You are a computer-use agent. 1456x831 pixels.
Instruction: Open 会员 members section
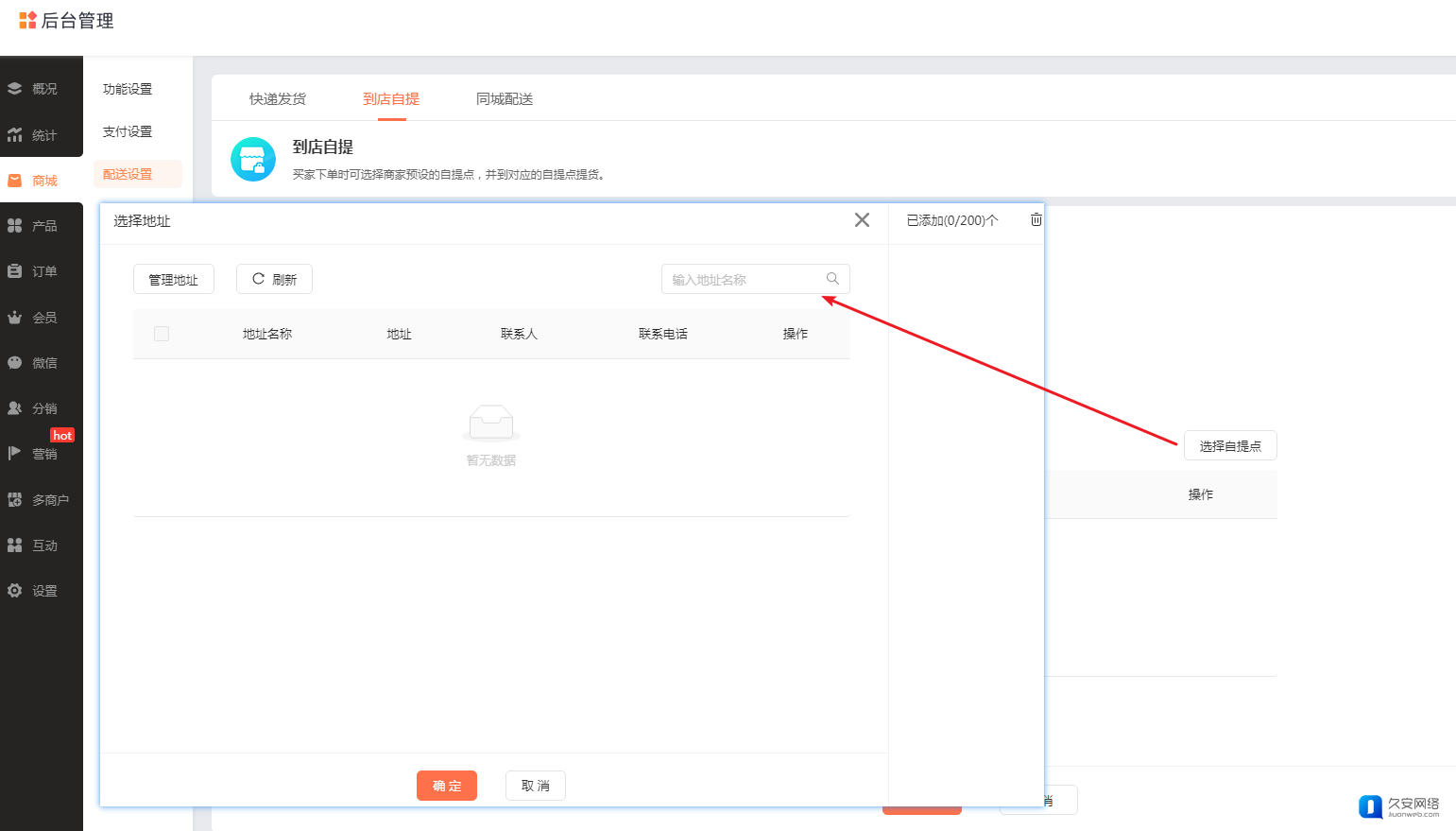tap(42, 318)
